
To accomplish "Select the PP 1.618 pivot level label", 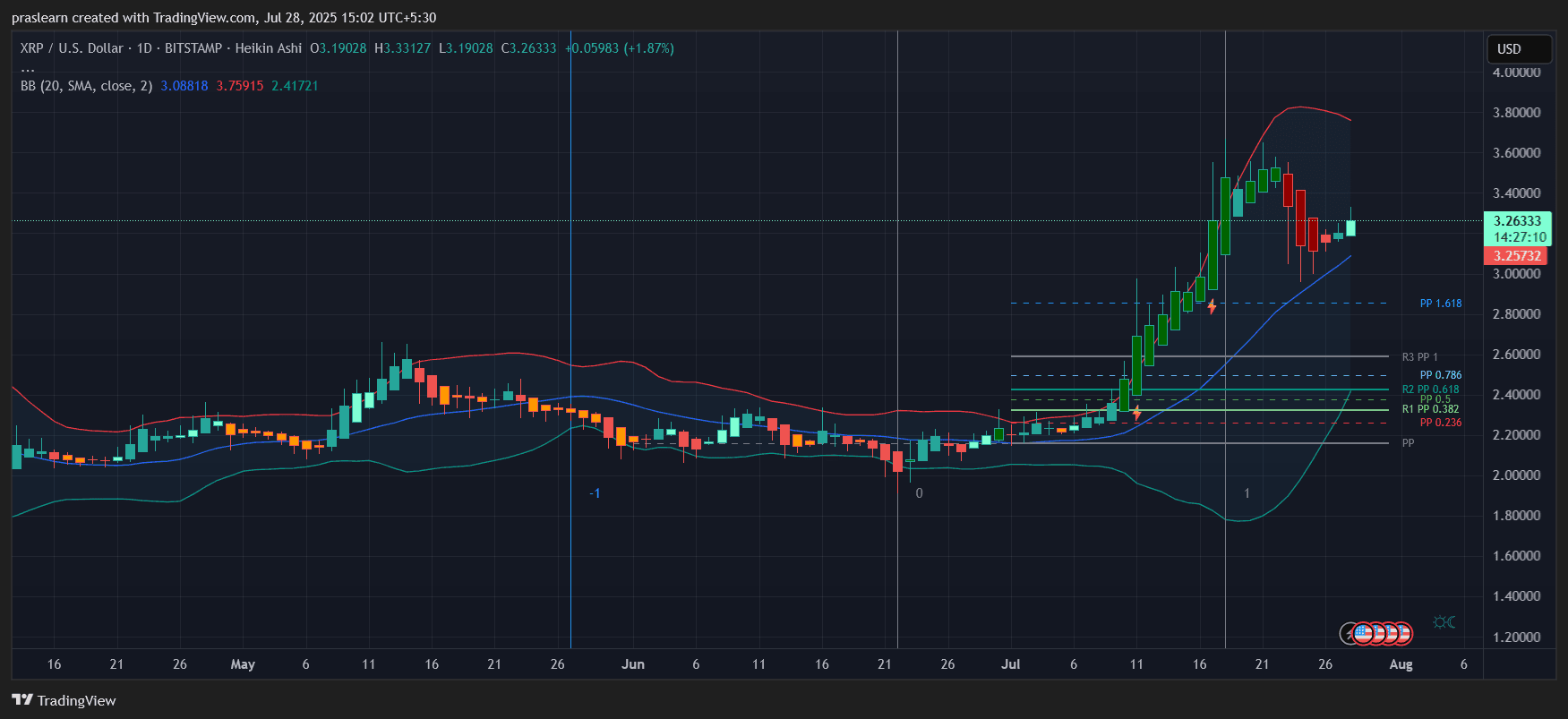I will click(x=1440, y=304).
